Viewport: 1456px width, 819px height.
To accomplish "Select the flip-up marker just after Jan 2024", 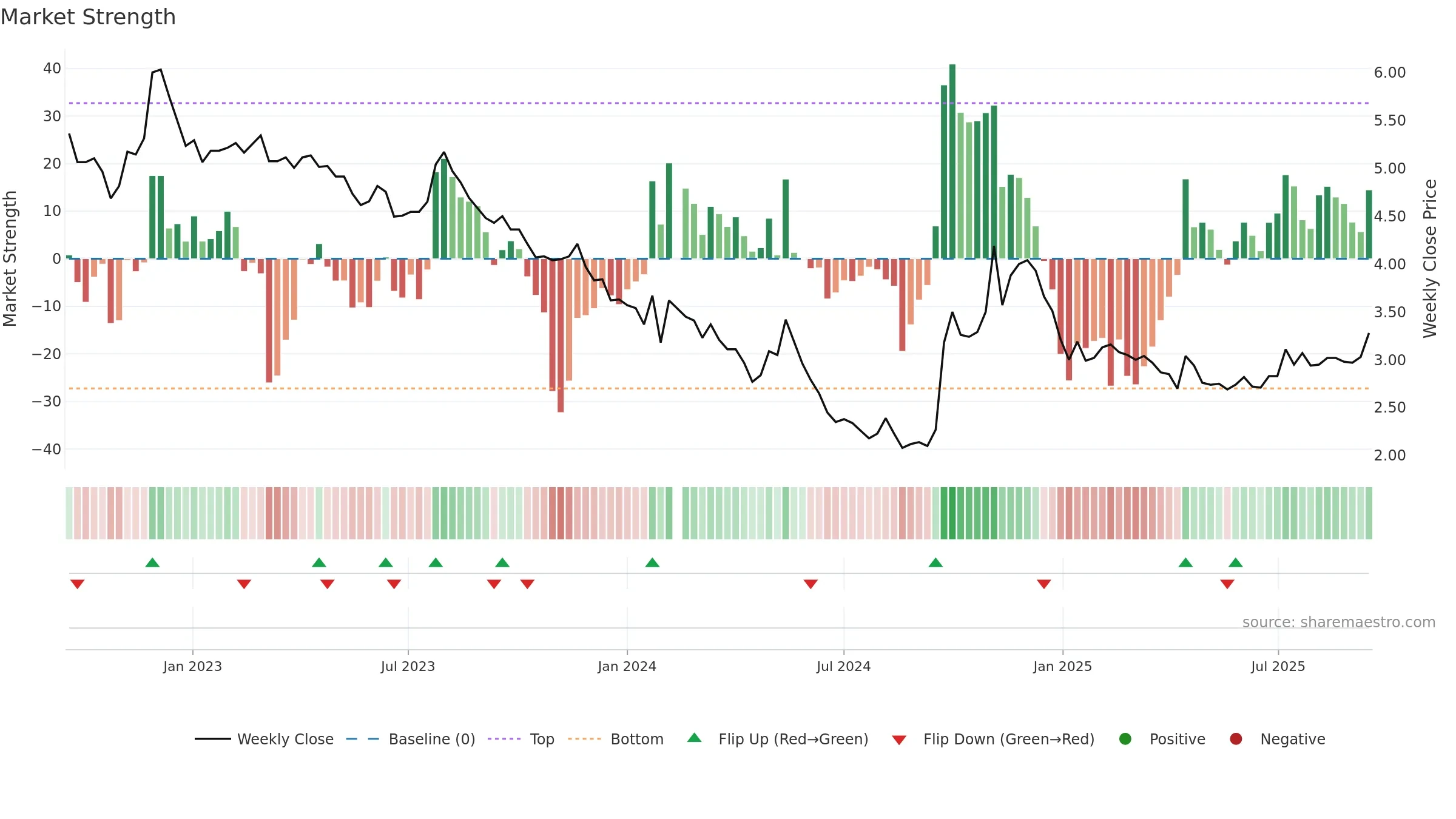I will coord(652,562).
